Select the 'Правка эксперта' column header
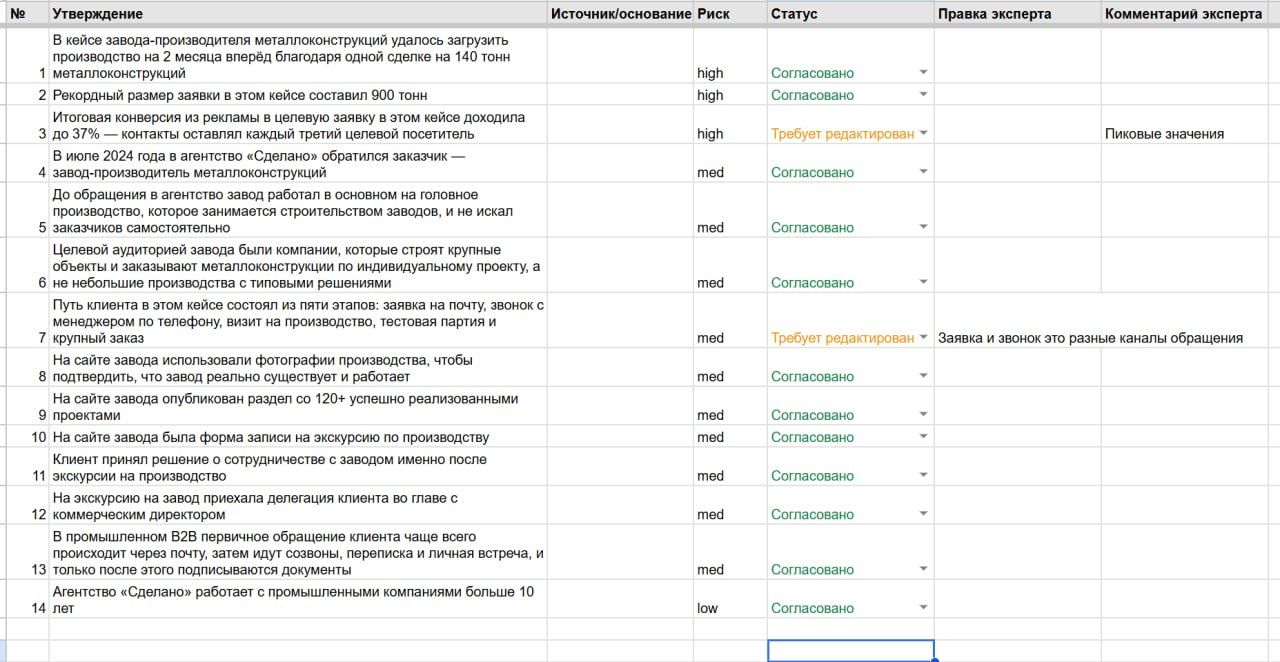 pyautogui.click(x=1017, y=14)
